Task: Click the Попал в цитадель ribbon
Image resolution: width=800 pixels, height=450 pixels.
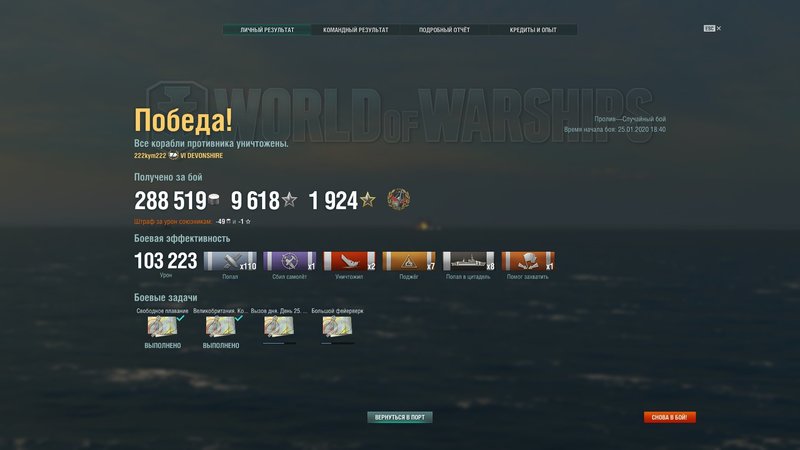Action: click(x=468, y=261)
